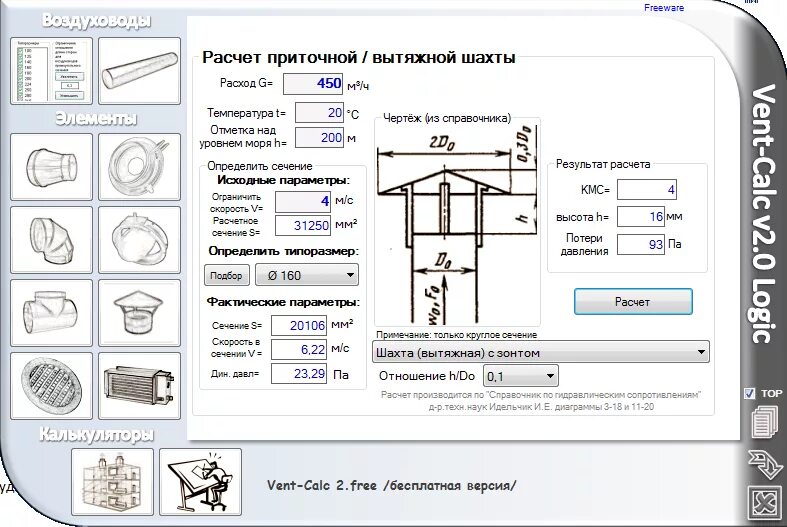This screenshot has height=527, width=787.
Task: Click the 'Определить типоразмер:' label
Action: (x=284, y=251)
